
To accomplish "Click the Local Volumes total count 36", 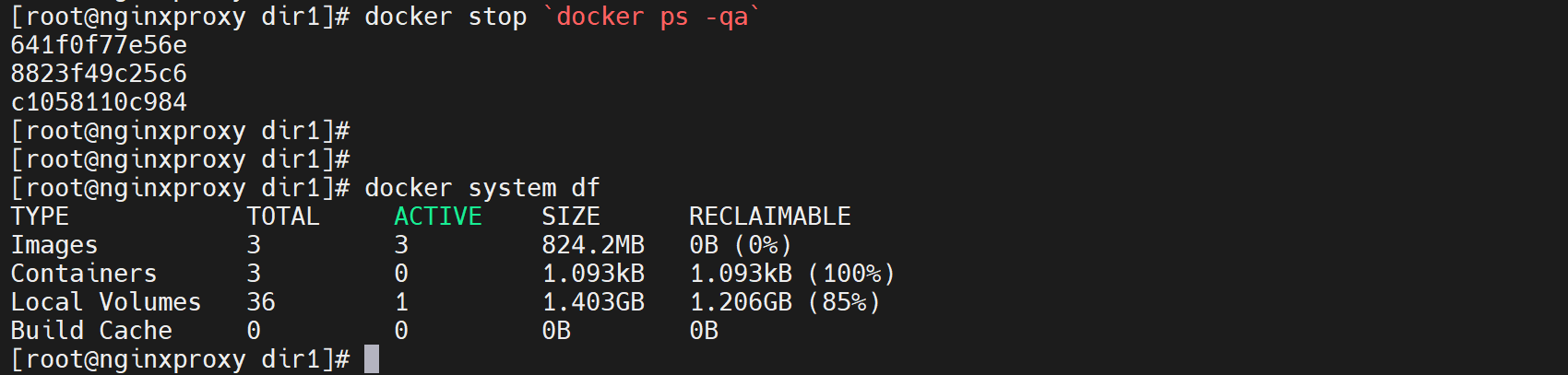I will pos(261,302).
